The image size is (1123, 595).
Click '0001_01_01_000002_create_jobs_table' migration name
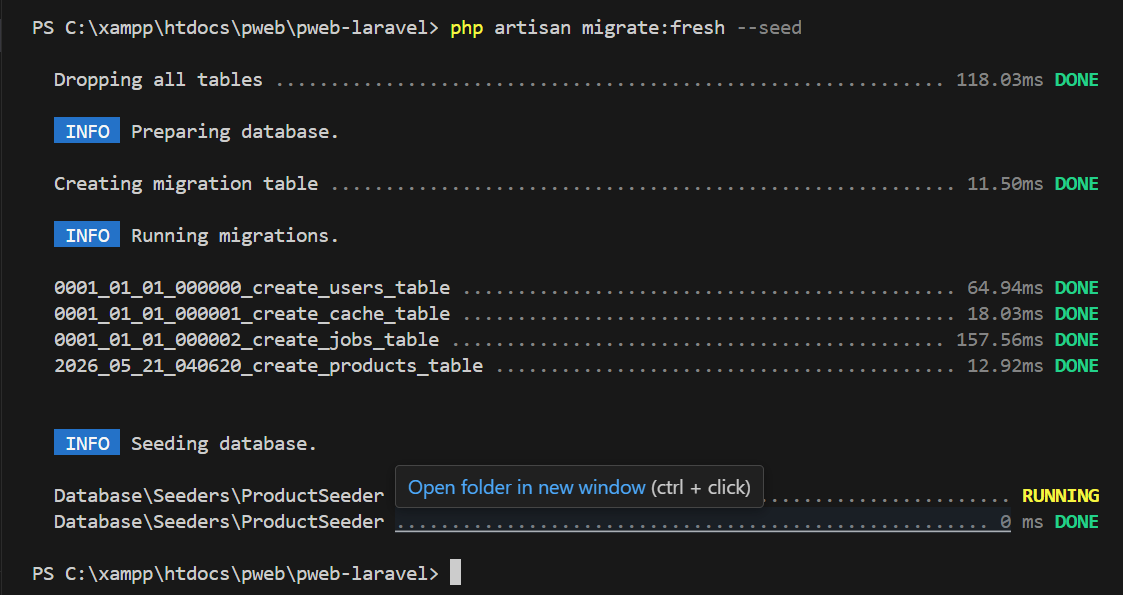tap(246, 339)
